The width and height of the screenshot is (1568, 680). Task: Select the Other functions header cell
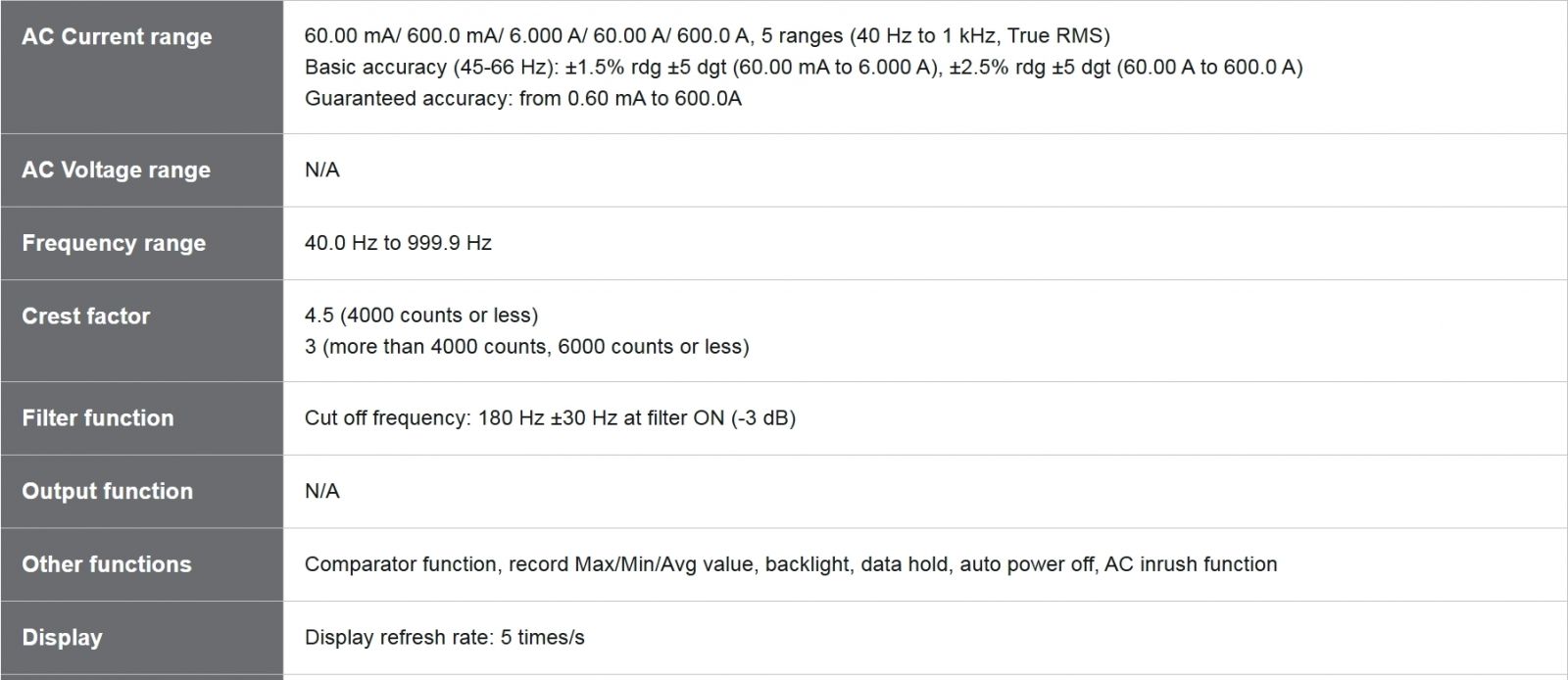click(x=107, y=564)
